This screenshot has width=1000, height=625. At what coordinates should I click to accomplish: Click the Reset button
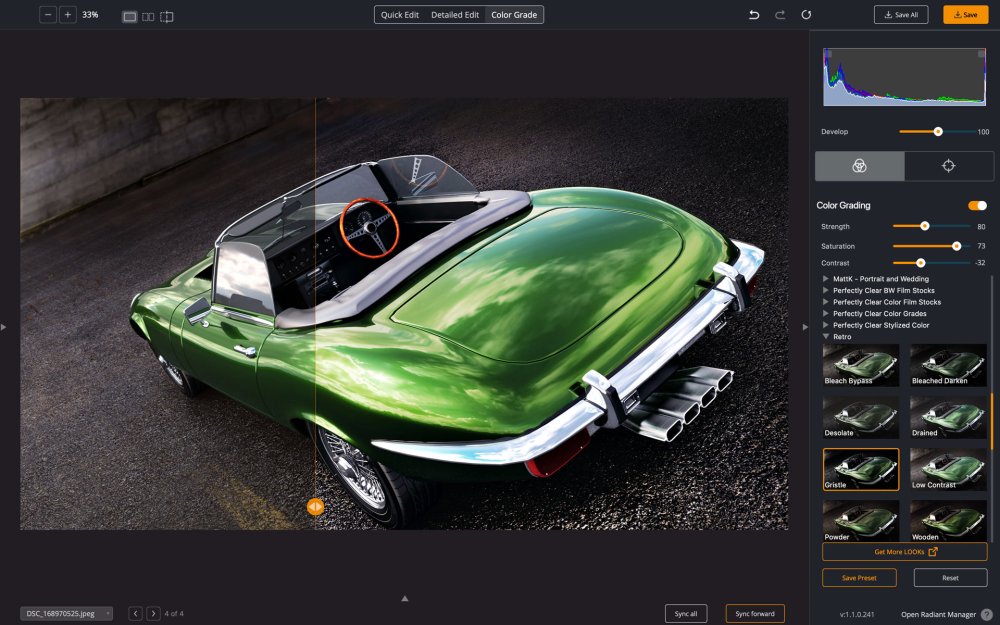pyautogui.click(x=950, y=578)
